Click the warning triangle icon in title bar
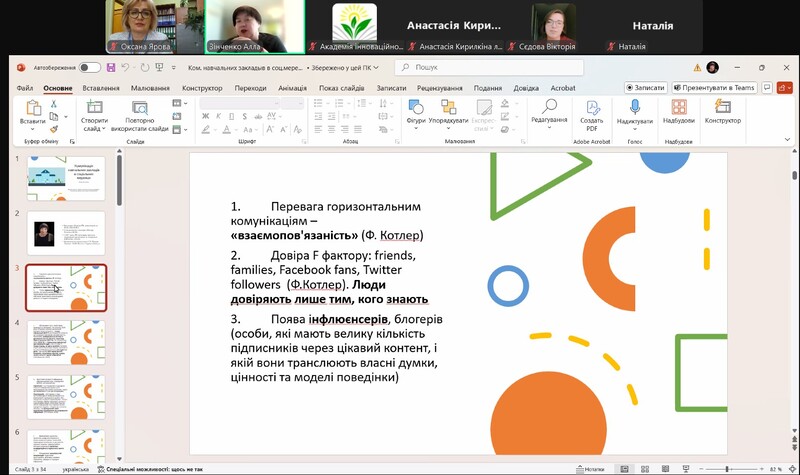Screen dimensions: 800x475 pyautogui.click(x=697, y=67)
